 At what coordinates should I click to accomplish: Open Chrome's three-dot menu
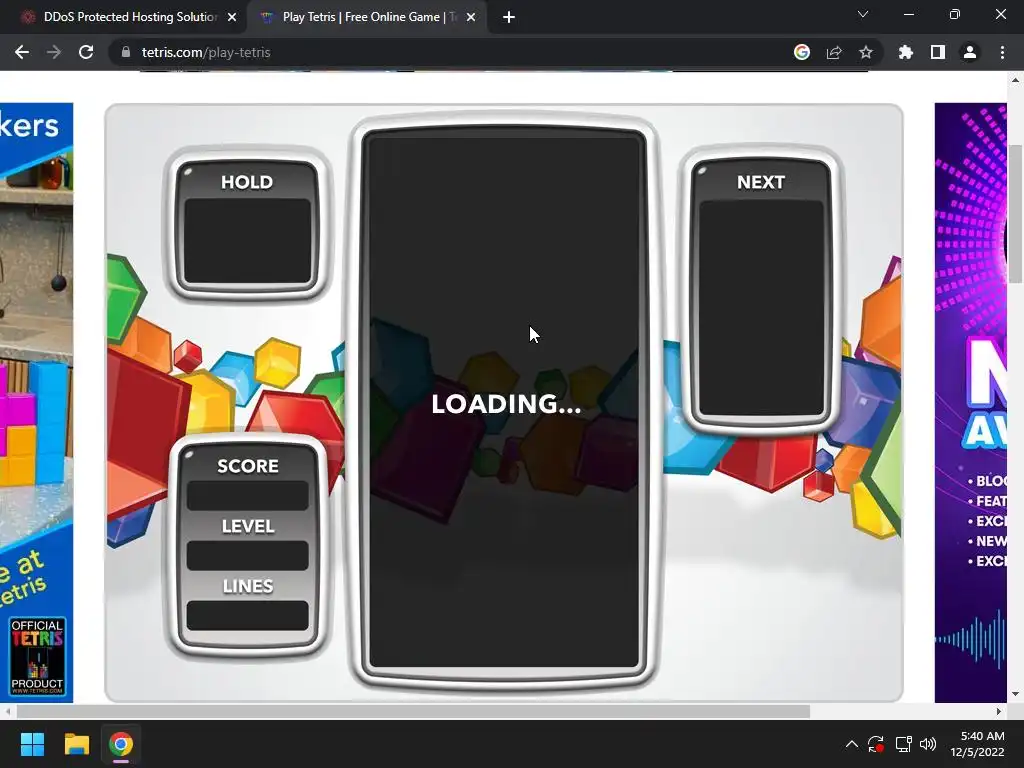click(x=1002, y=52)
